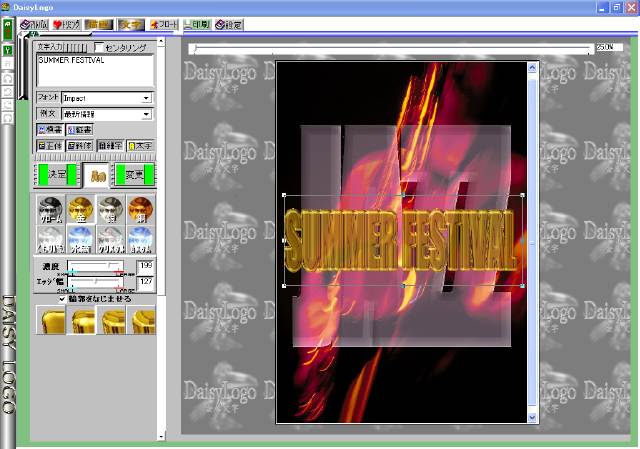Image resolution: width=640 pixels, height=449 pixels.
Task: Open the 設定 settings tab
Action: pyautogui.click(x=229, y=25)
